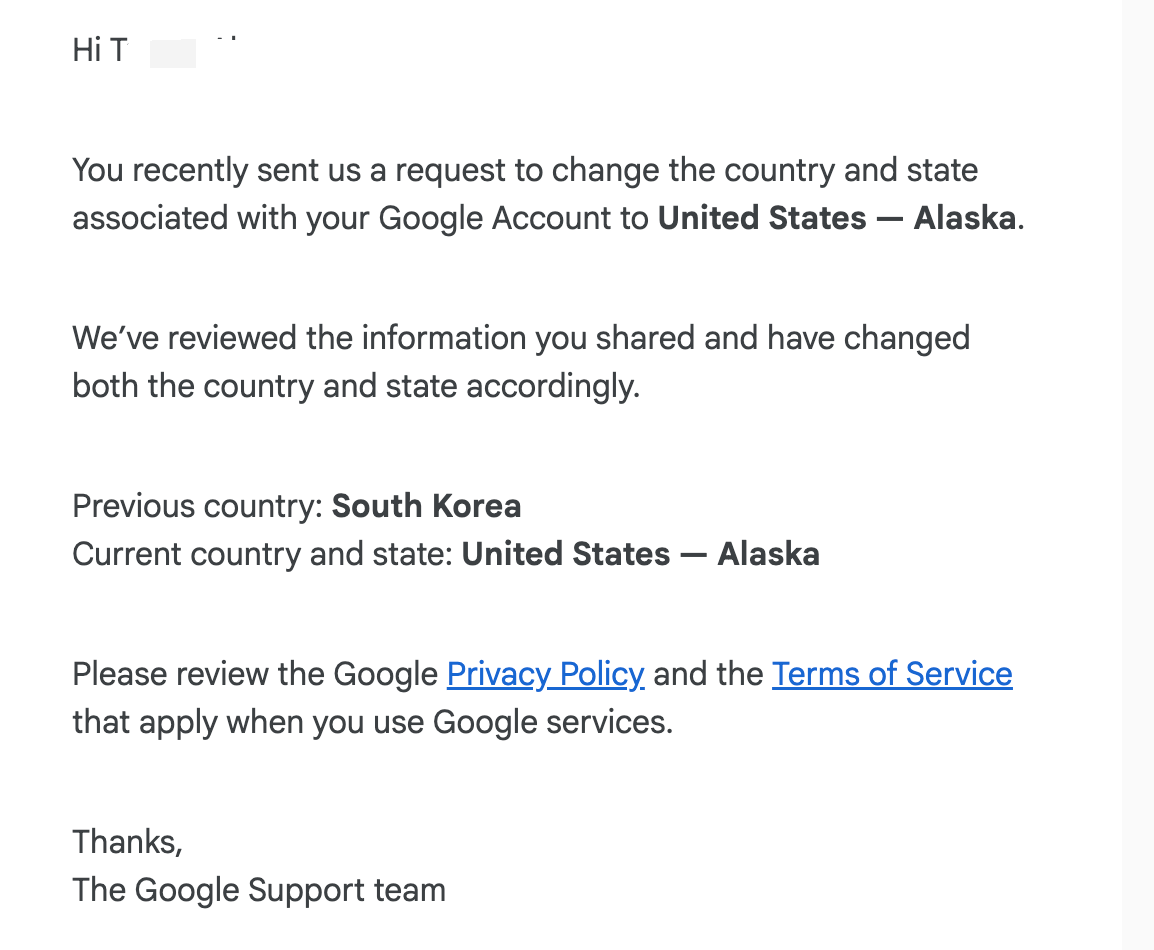Click the bold South Korea text
Screen dimensions: 1154x950
point(426,506)
